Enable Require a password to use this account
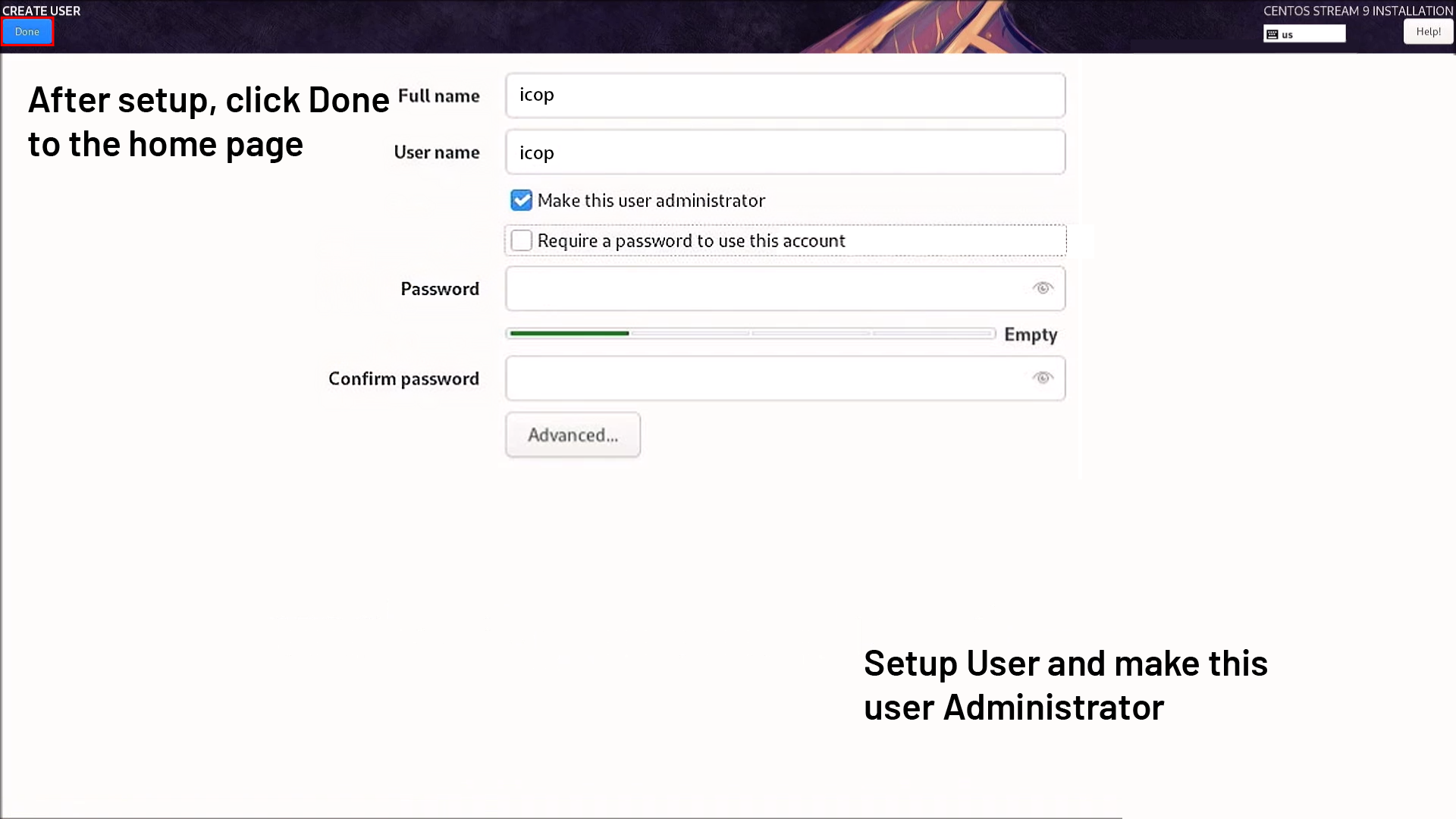This screenshot has width=1456, height=819. pyautogui.click(x=521, y=240)
